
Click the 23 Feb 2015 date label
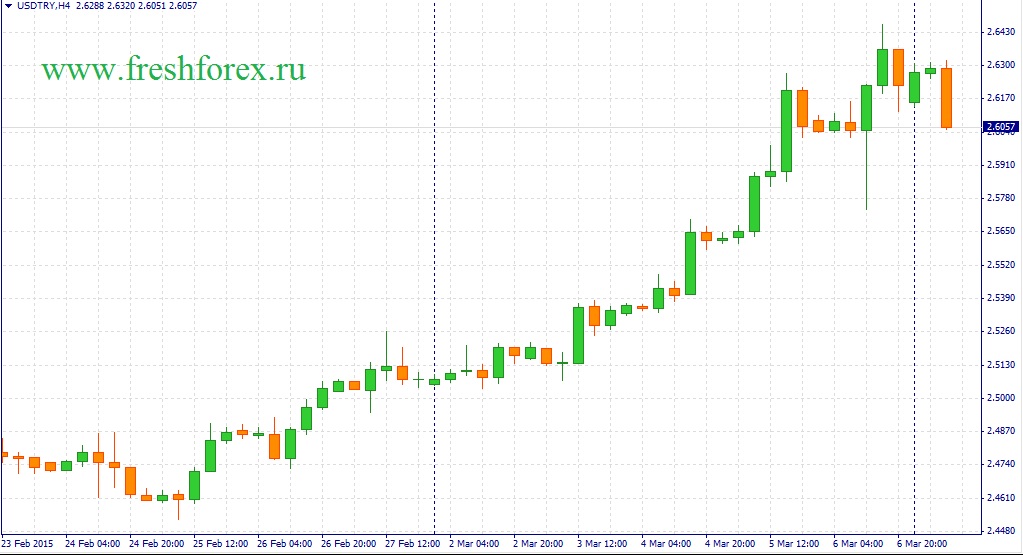coord(27,545)
